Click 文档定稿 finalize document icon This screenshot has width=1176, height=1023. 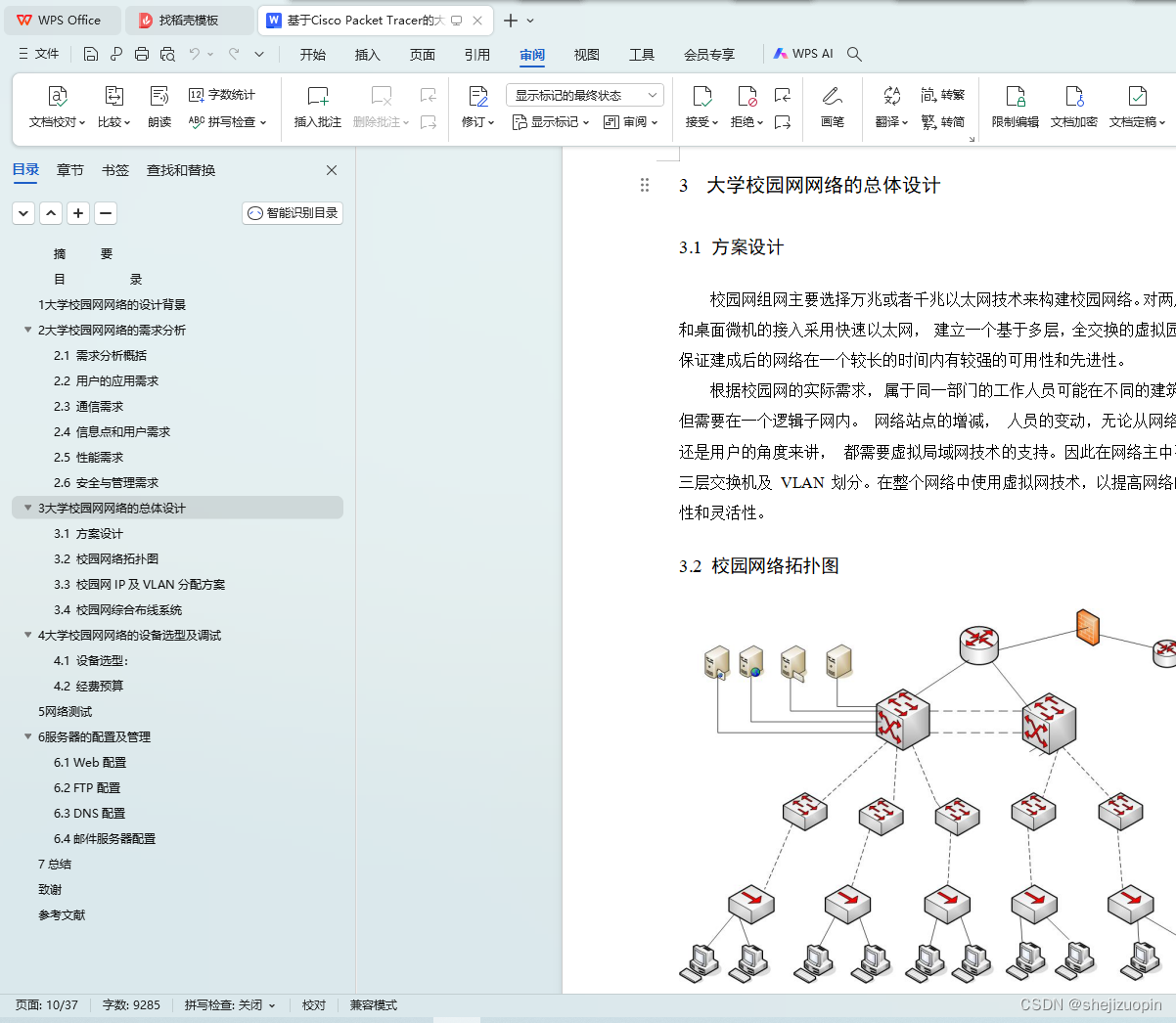1138,96
